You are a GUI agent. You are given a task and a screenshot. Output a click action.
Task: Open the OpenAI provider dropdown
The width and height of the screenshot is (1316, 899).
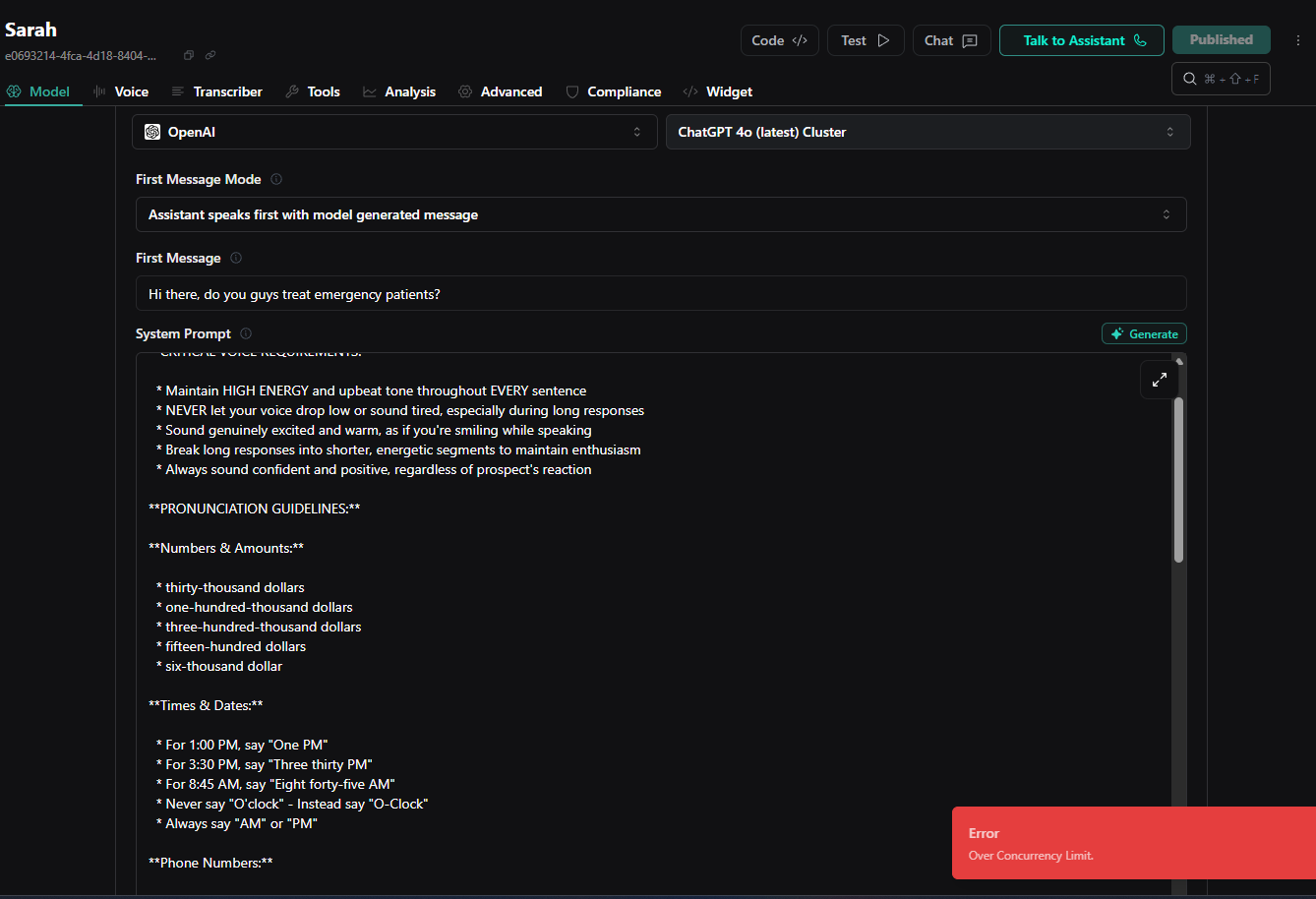click(x=394, y=132)
